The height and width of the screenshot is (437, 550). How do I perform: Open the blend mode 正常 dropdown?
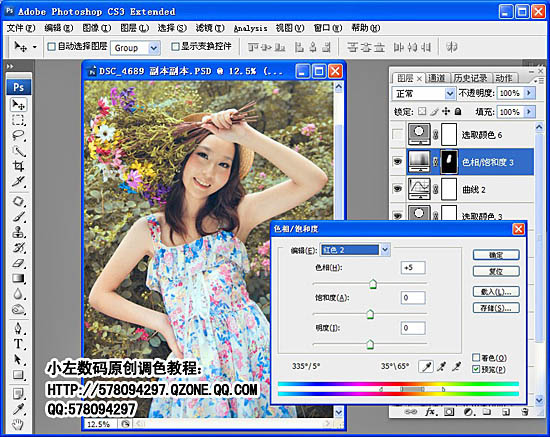pyautogui.click(x=423, y=93)
